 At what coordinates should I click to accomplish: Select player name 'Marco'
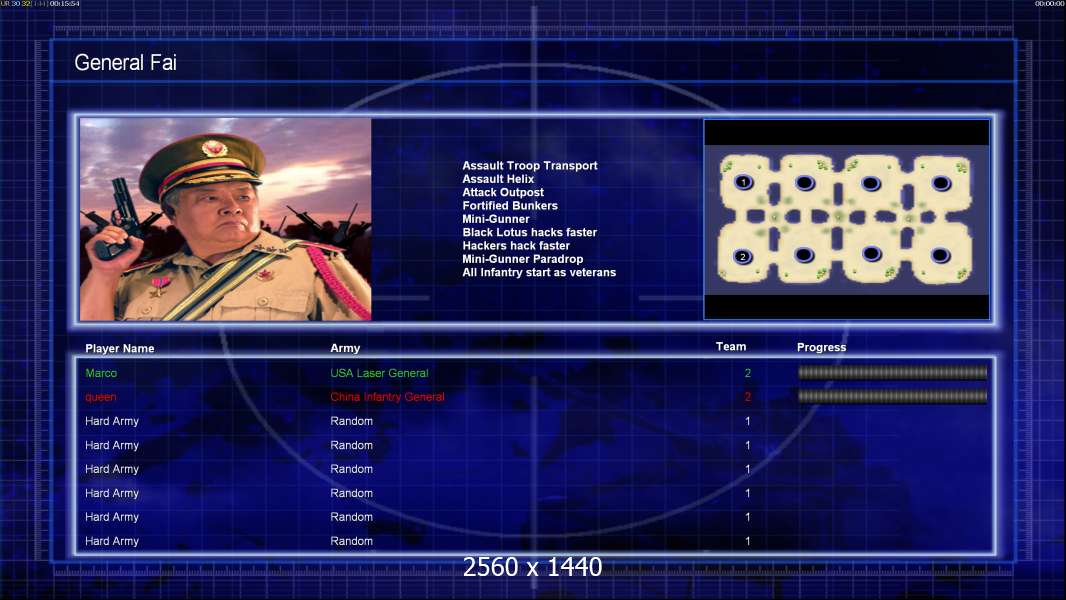(101, 373)
